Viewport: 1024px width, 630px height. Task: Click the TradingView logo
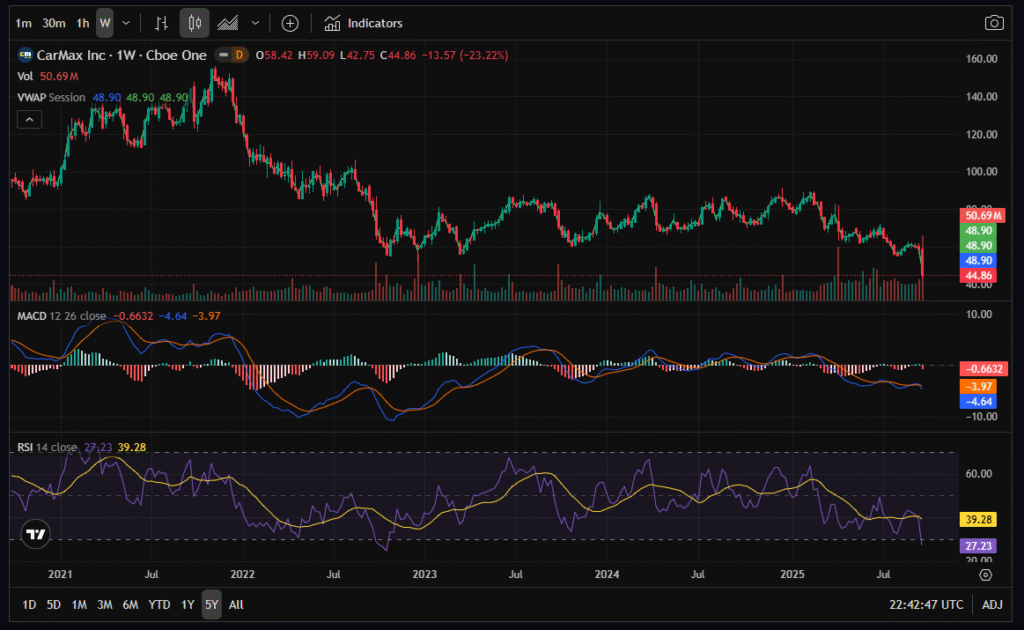35,534
